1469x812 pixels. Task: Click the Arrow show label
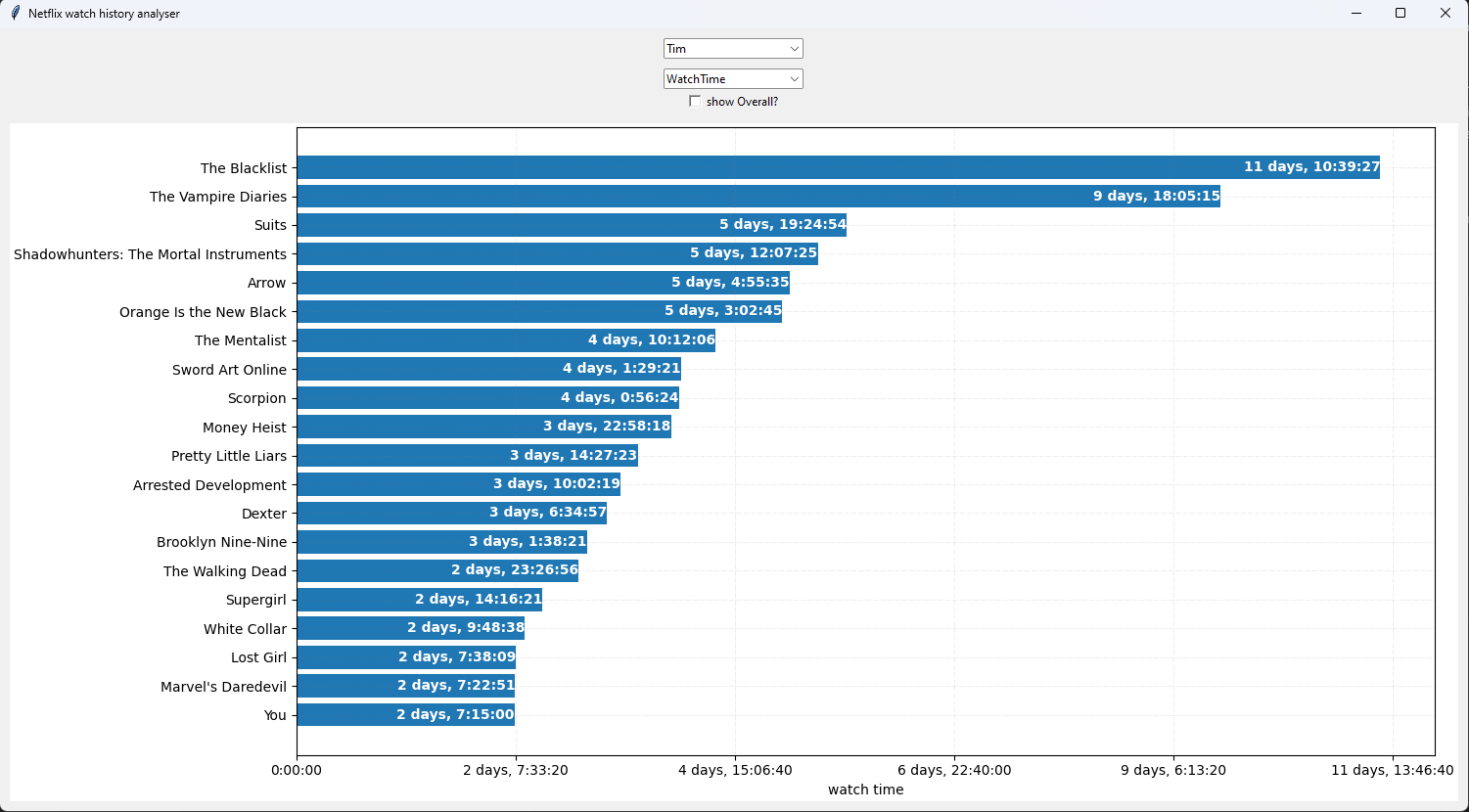click(267, 283)
